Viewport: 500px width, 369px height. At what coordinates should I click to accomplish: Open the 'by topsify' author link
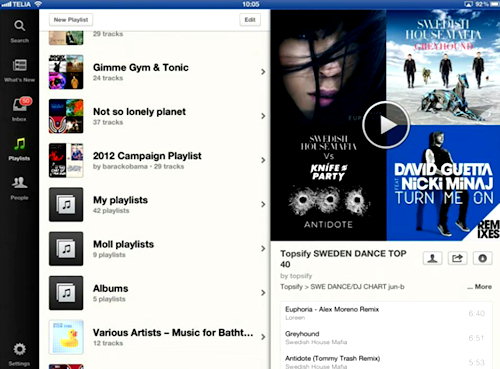tap(296, 276)
